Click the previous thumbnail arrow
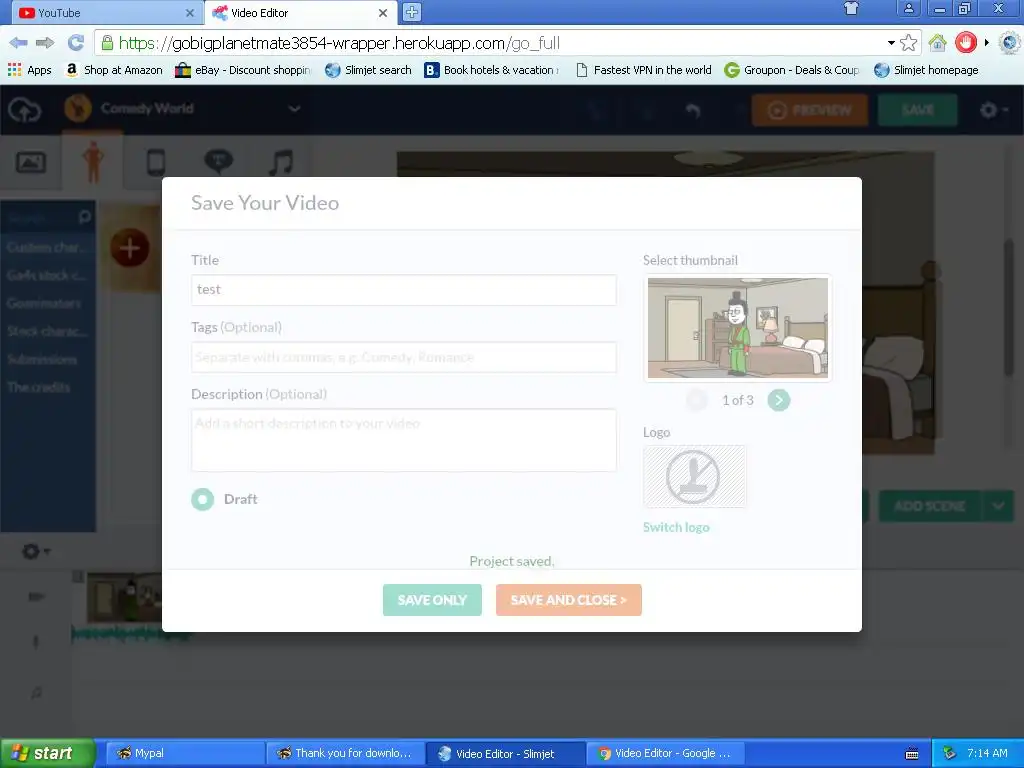The height and width of the screenshot is (768, 1024). click(x=697, y=400)
